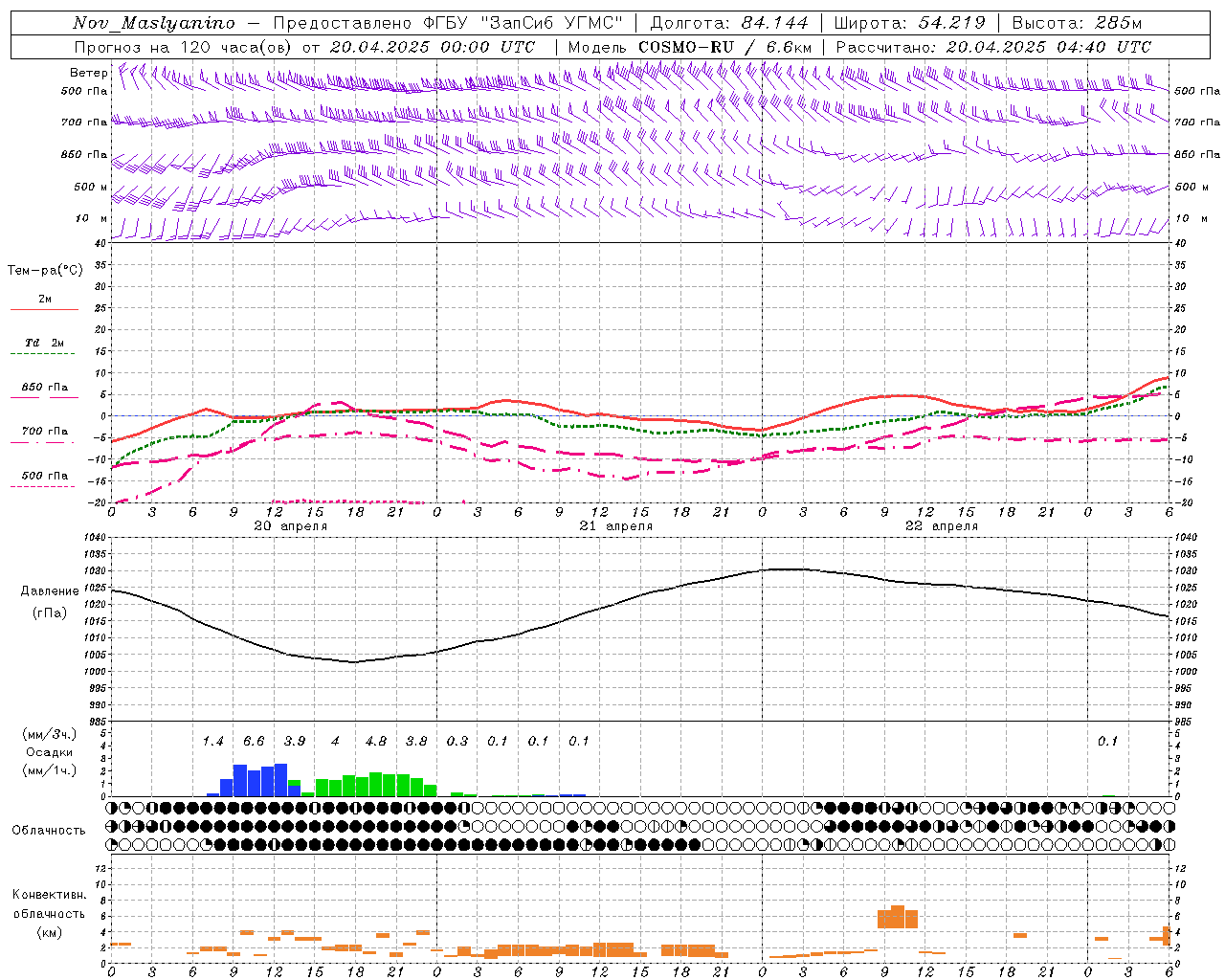Select the (мм/1ч.) precipitation unit label
The width and height of the screenshot is (1225, 980).
(x=50, y=770)
